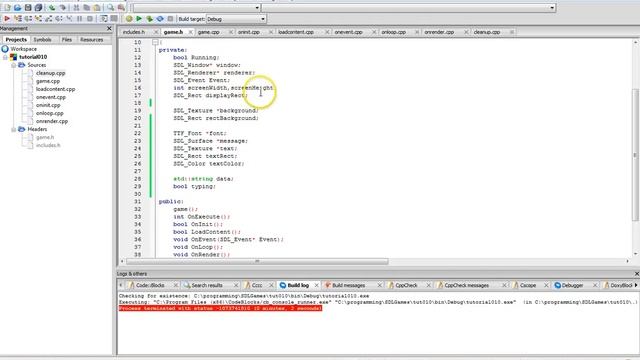Click the Build and run icon

[x=149, y=19]
